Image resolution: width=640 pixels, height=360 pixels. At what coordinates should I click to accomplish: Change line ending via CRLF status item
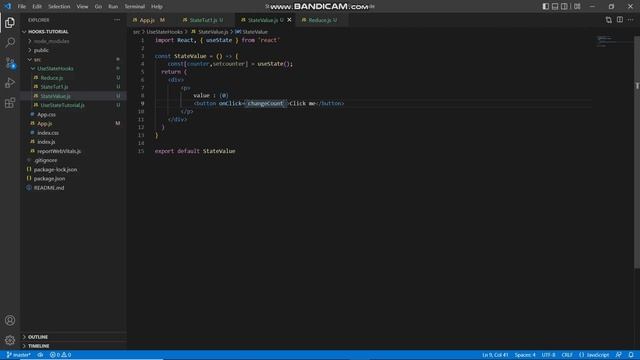[567, 355]
